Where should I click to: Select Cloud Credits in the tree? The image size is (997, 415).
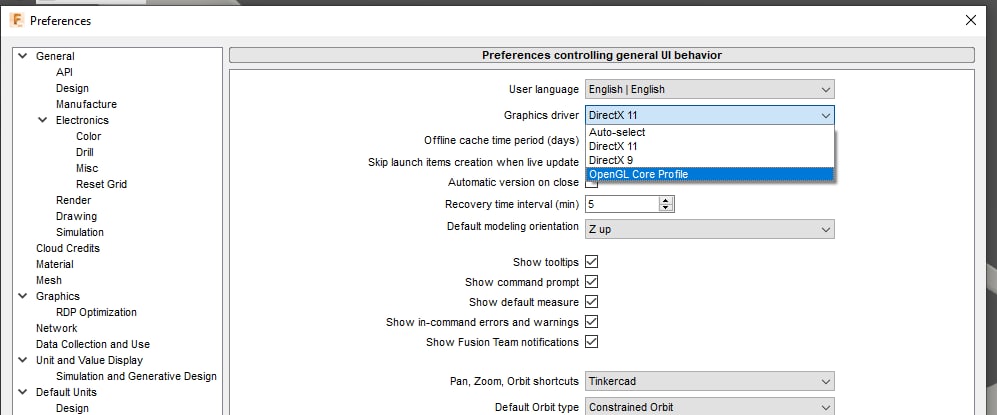pos(67,248)
